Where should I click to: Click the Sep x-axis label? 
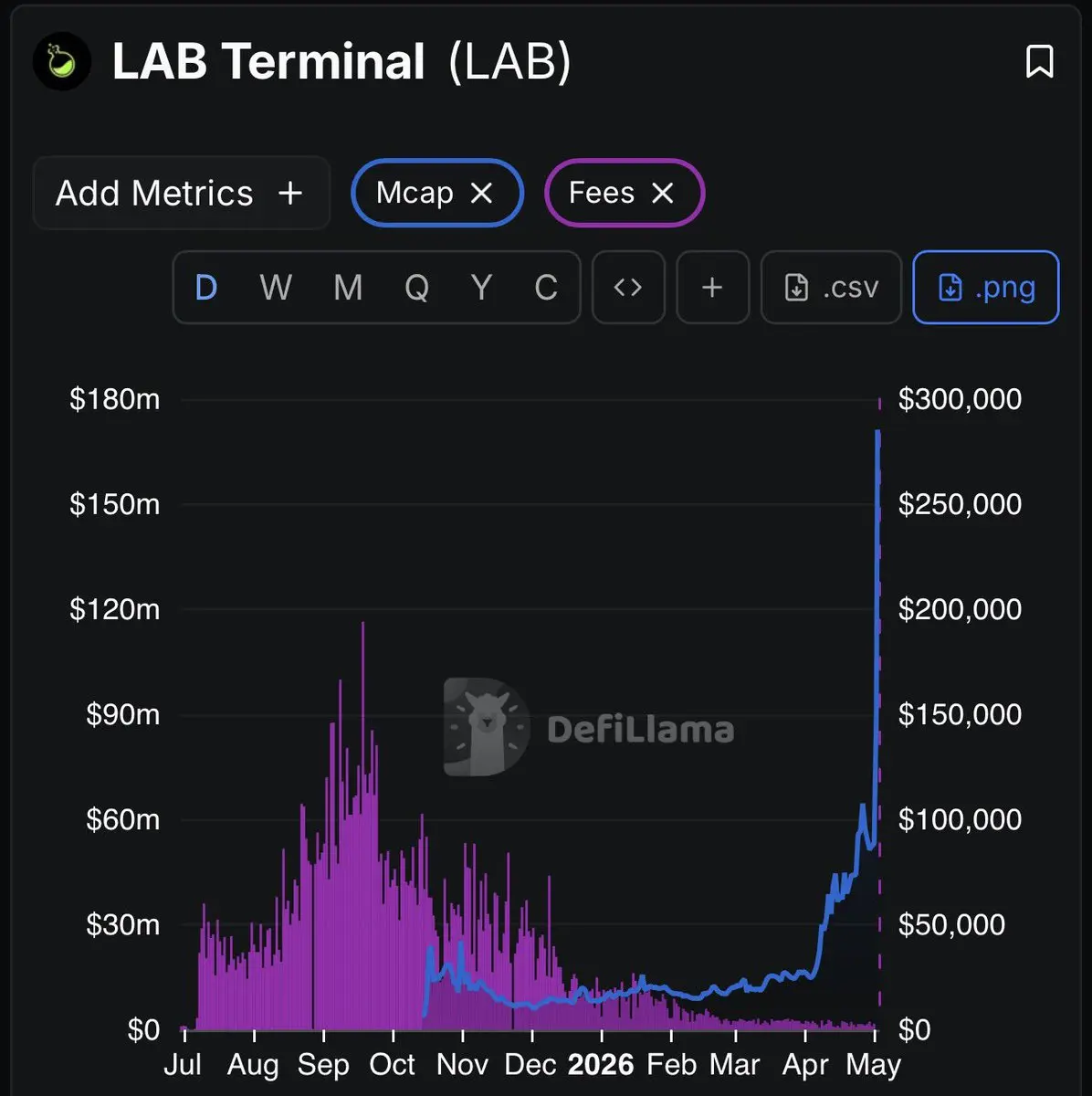(x=323, y=1065)
